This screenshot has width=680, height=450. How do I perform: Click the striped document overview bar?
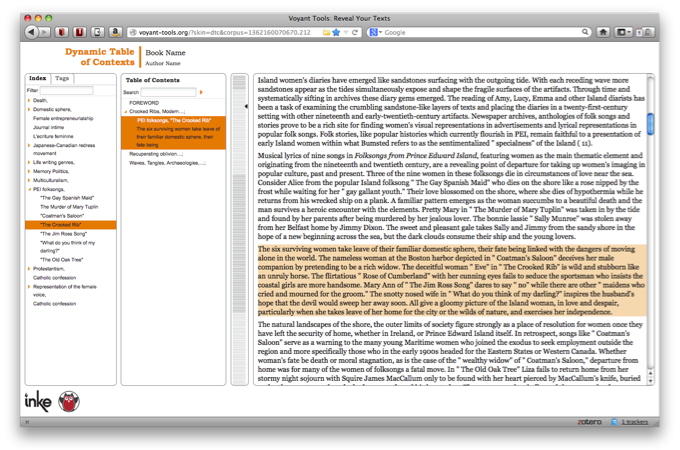click(239, 230)
